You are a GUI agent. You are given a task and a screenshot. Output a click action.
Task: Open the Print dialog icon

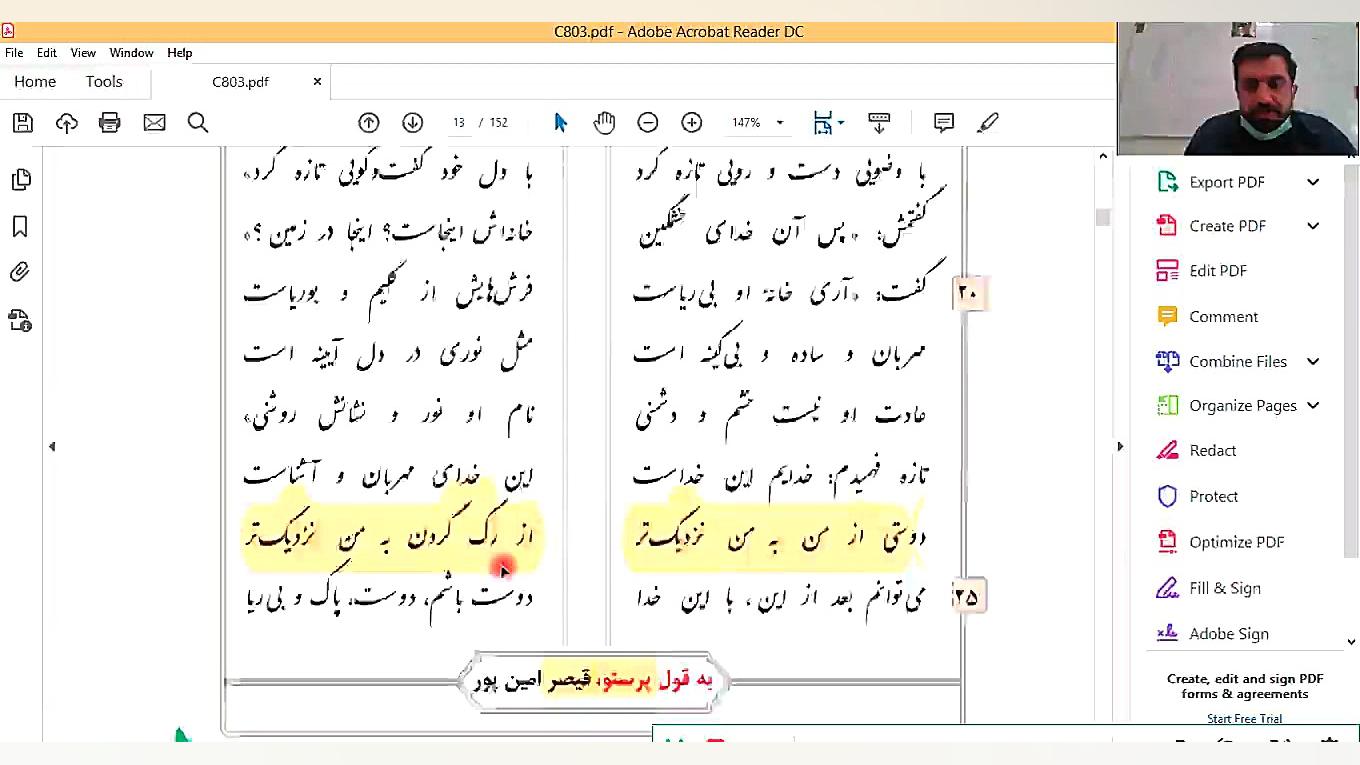pyautogui.click(x=110, y=122)
